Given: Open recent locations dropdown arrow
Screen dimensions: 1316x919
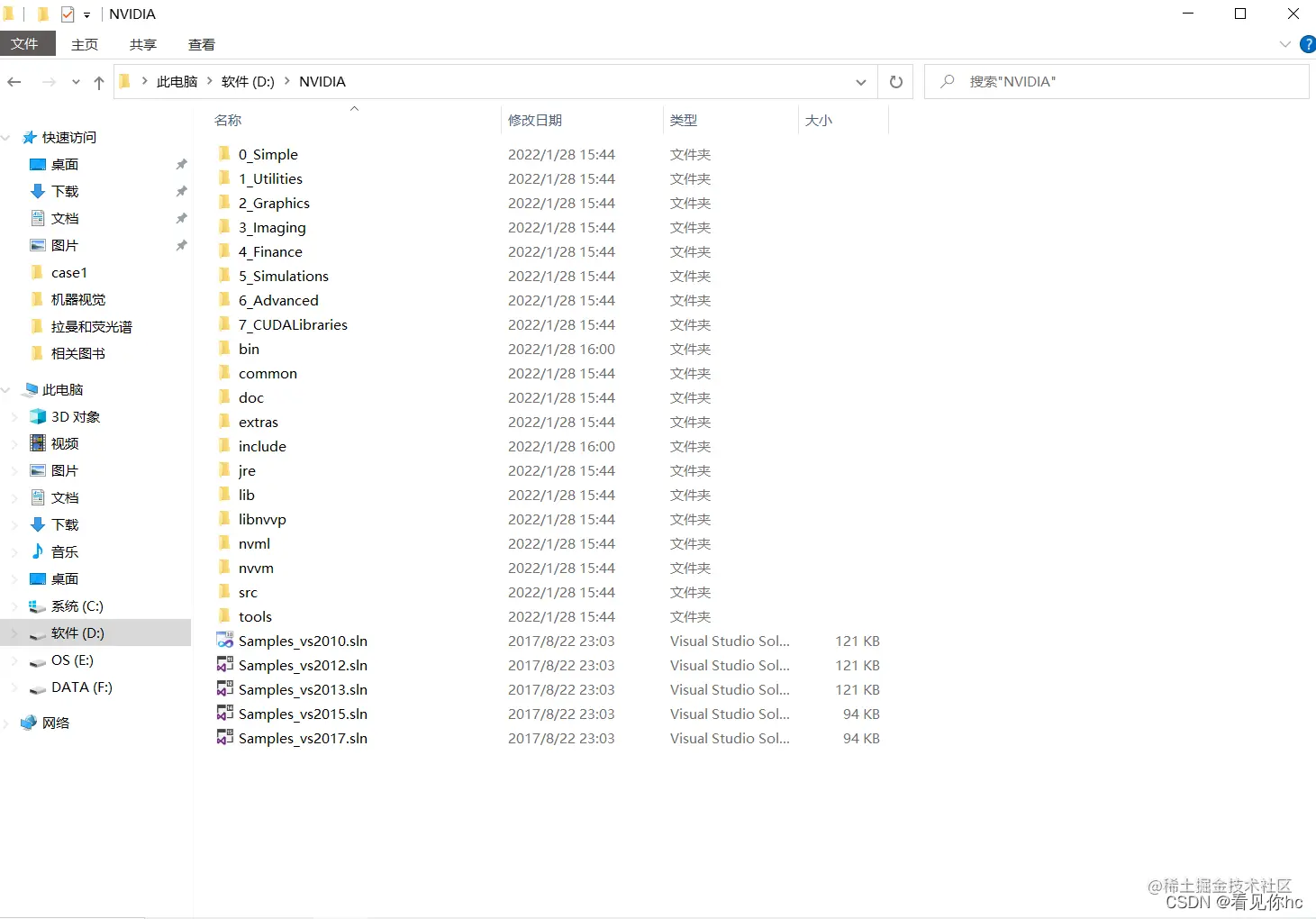Looking at the screenshot, I should [76, 82].
